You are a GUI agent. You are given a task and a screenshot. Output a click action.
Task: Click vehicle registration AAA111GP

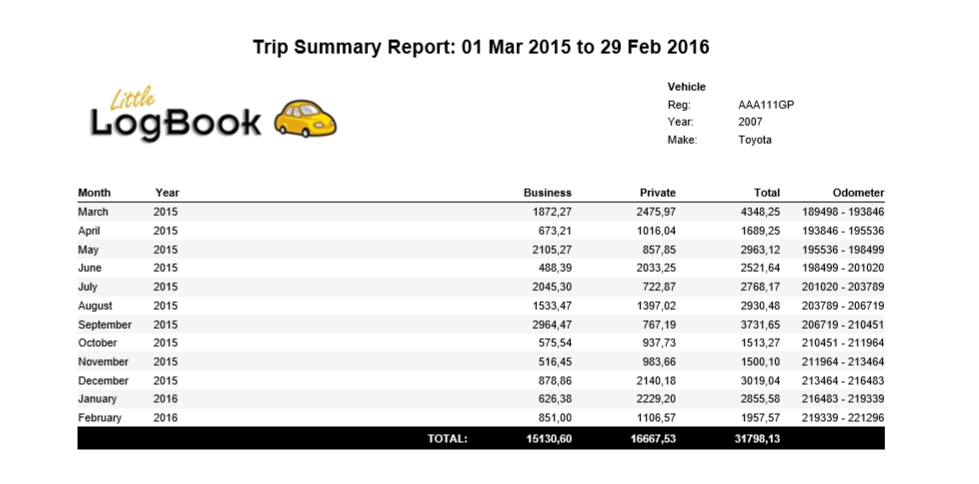pos(765,105)
